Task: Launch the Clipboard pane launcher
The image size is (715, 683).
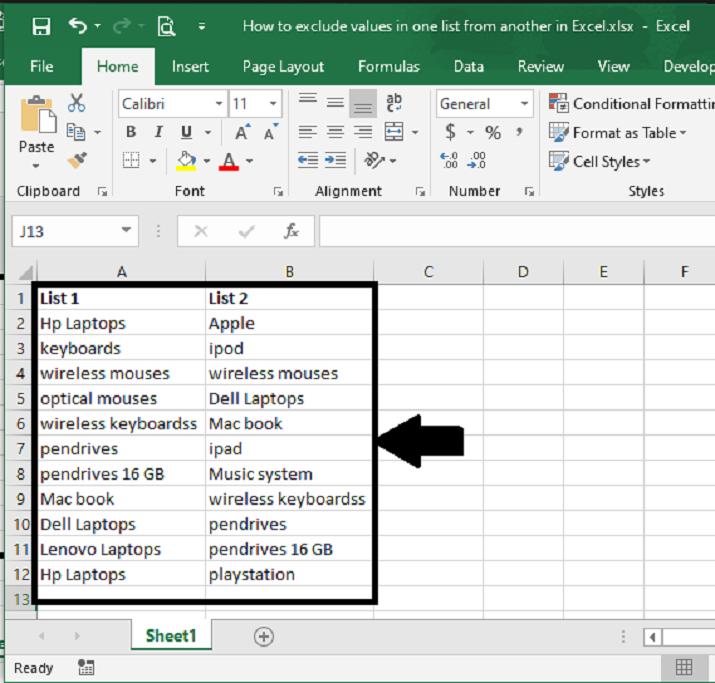Action: pos(103,192)
